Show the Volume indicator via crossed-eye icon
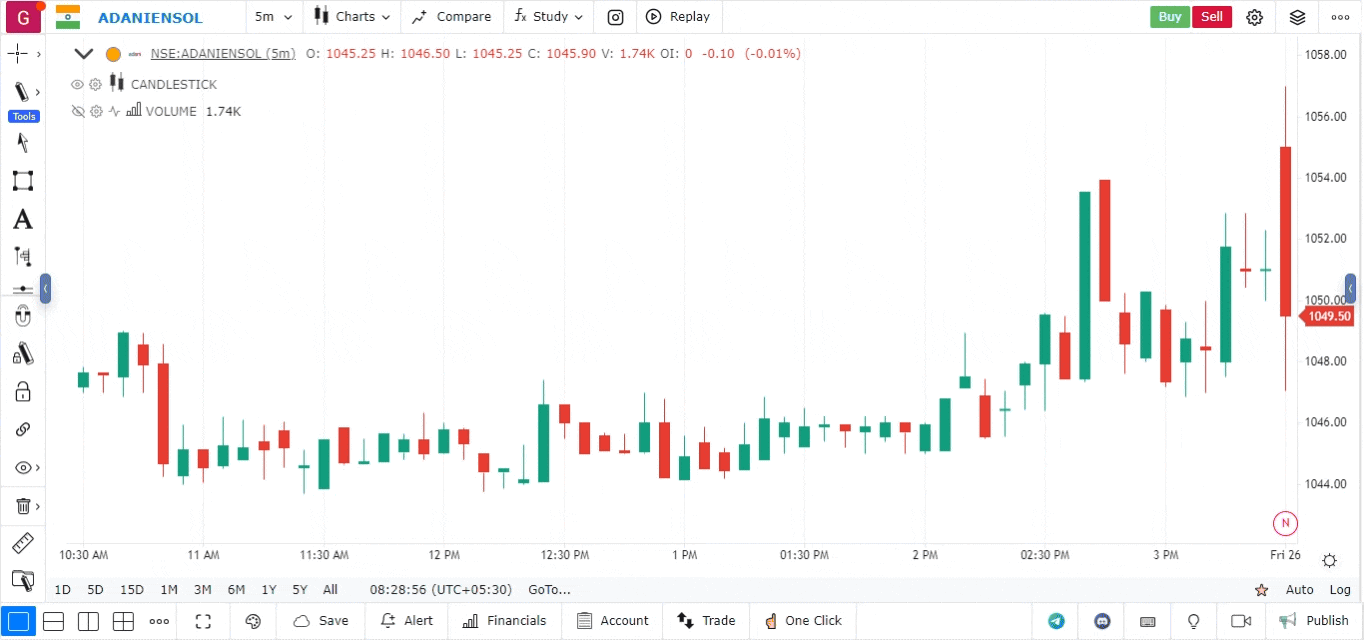Screen dimensions: 1364x640 (x=77, y=112)
